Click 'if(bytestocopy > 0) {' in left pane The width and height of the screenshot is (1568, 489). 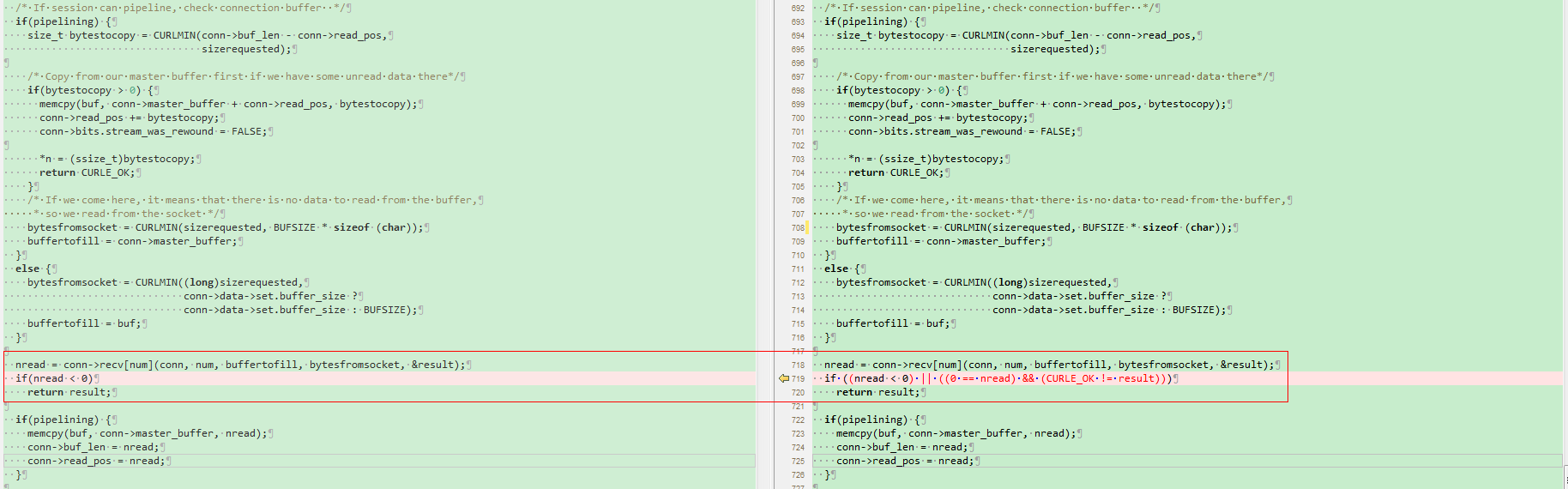tap(90, 90)
